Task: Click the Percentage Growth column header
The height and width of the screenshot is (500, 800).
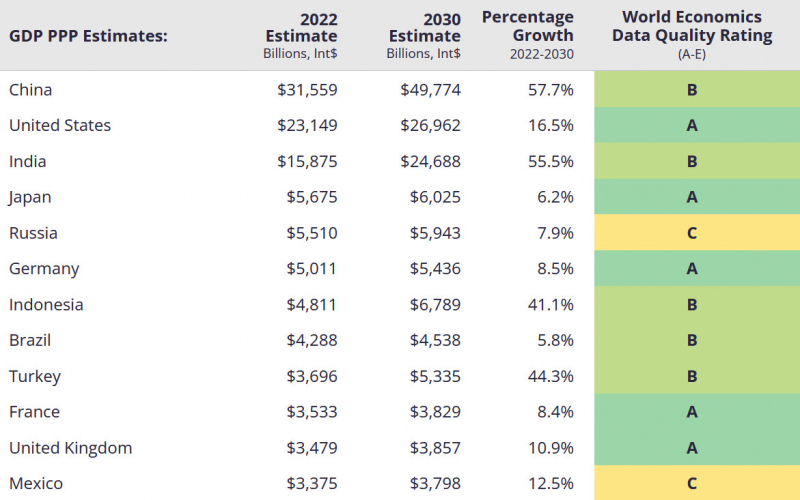Action: (x=528, y=35)
